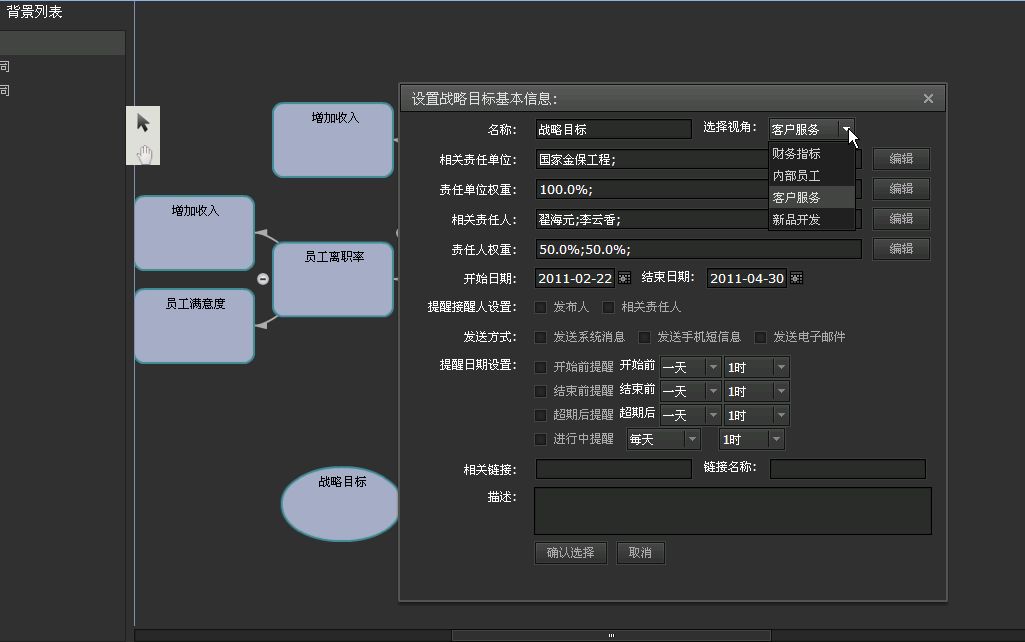Select the arrow pointer tool

point(143,122)
